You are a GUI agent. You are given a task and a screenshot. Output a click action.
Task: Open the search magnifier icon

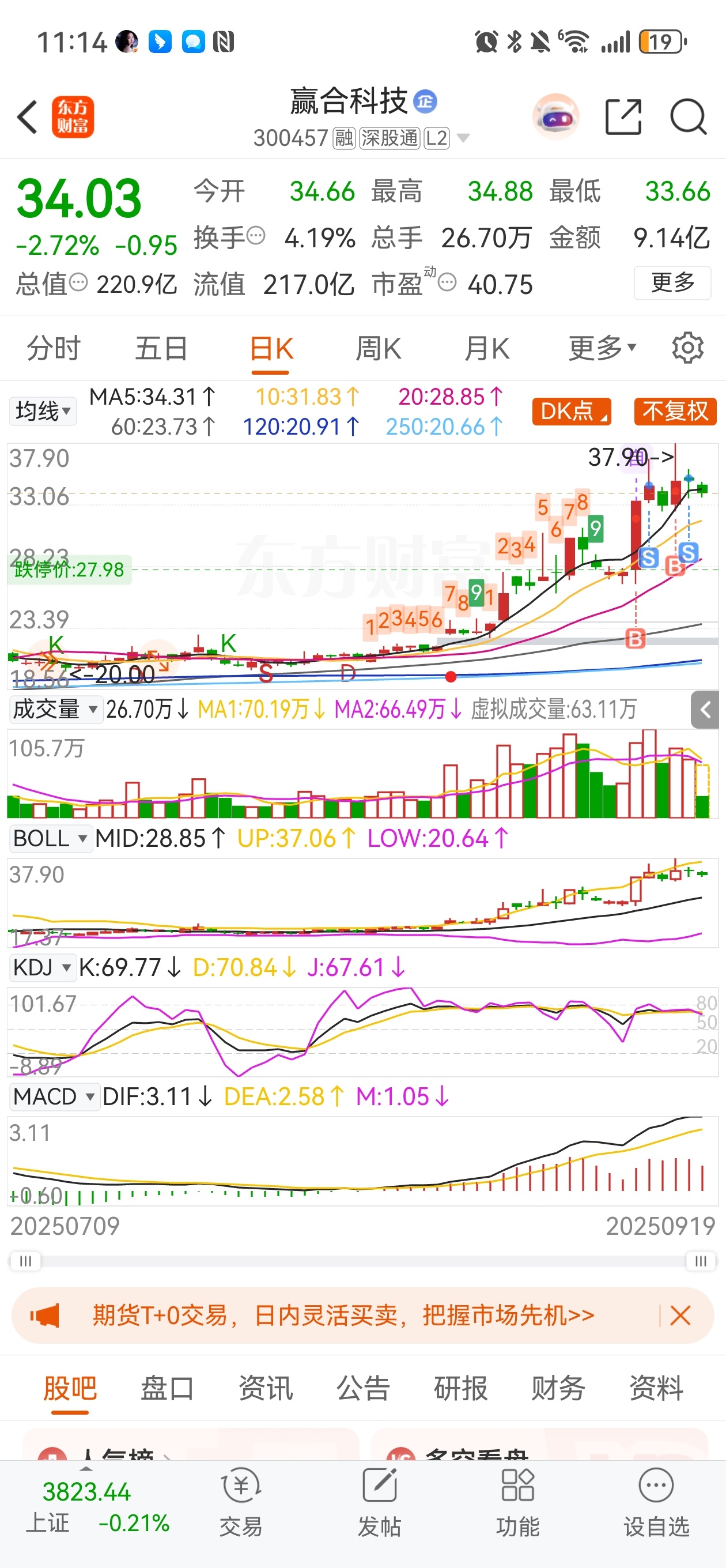[x=687, y=116]
